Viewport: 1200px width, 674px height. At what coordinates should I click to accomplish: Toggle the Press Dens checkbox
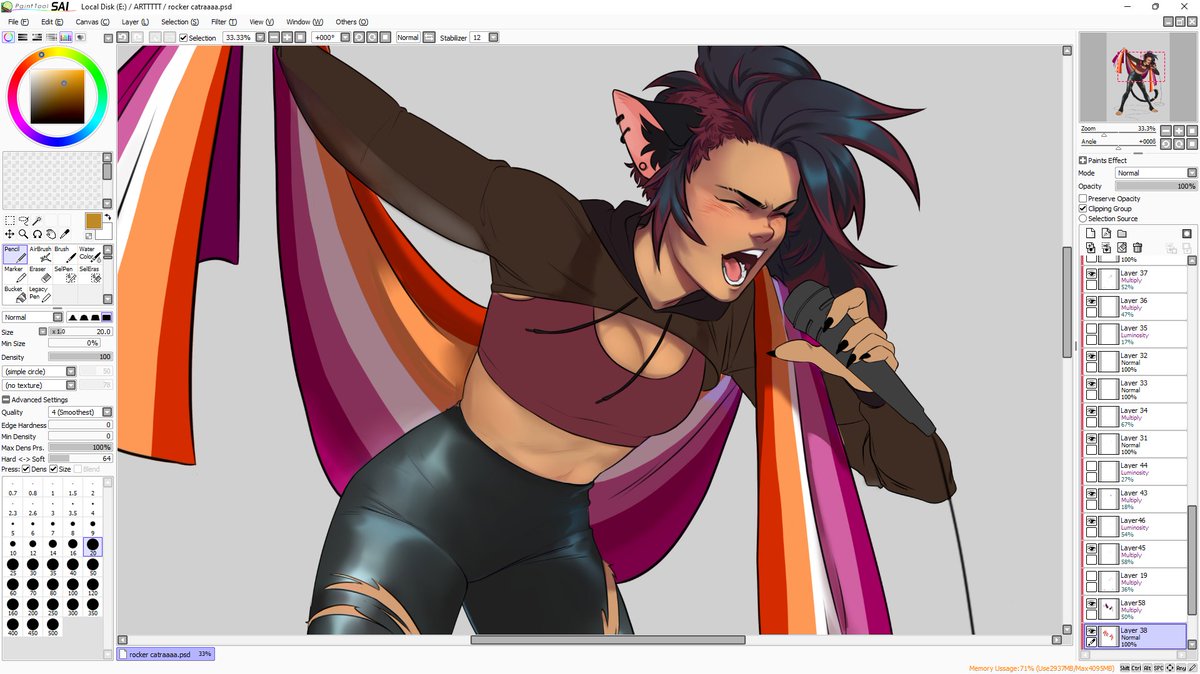tap(26, 469)
